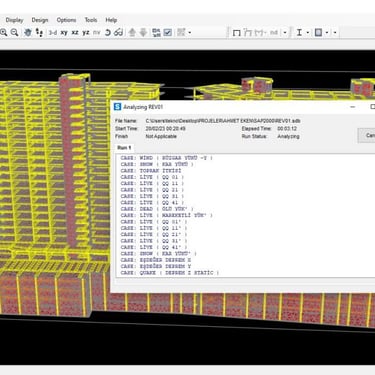Select the Pan hand tool
Viewport: 375px width, 375px height.
pyautogui.click(x=28, y=32)
